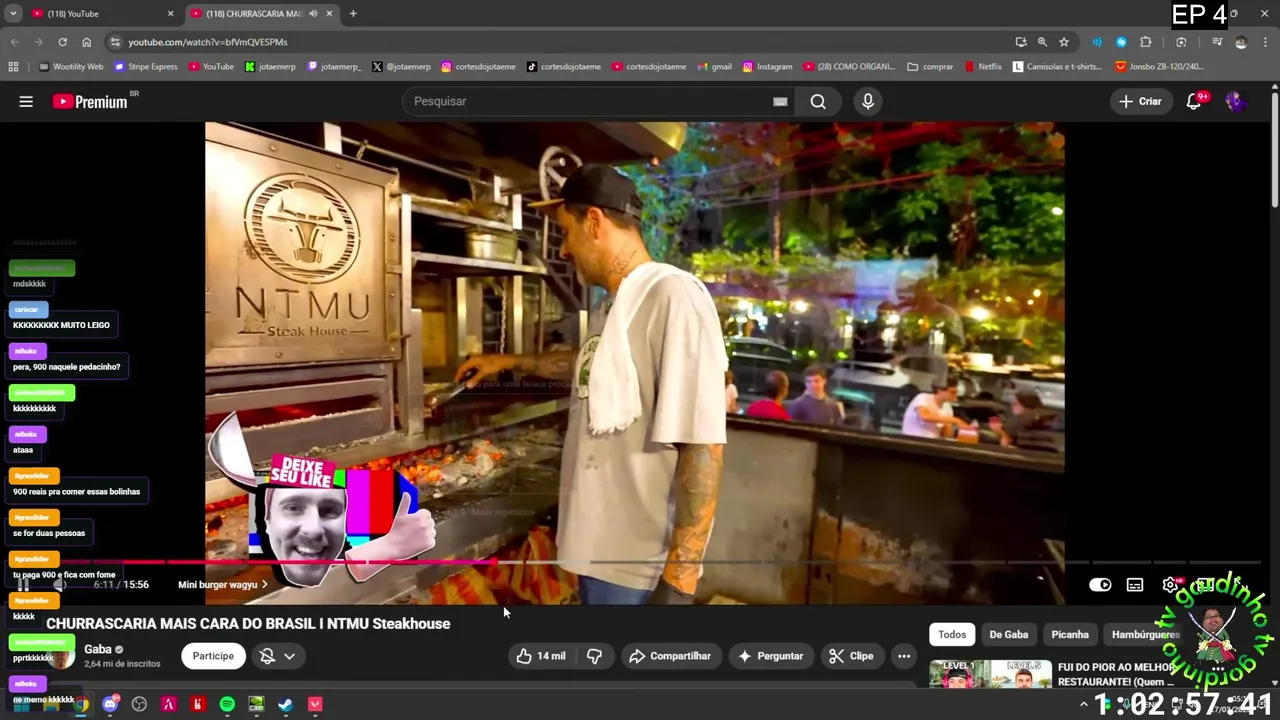The width and height of the screenshot is (1280, 720).
Task: Open the comprar bookmarks folder
Action: click(931, 67)
